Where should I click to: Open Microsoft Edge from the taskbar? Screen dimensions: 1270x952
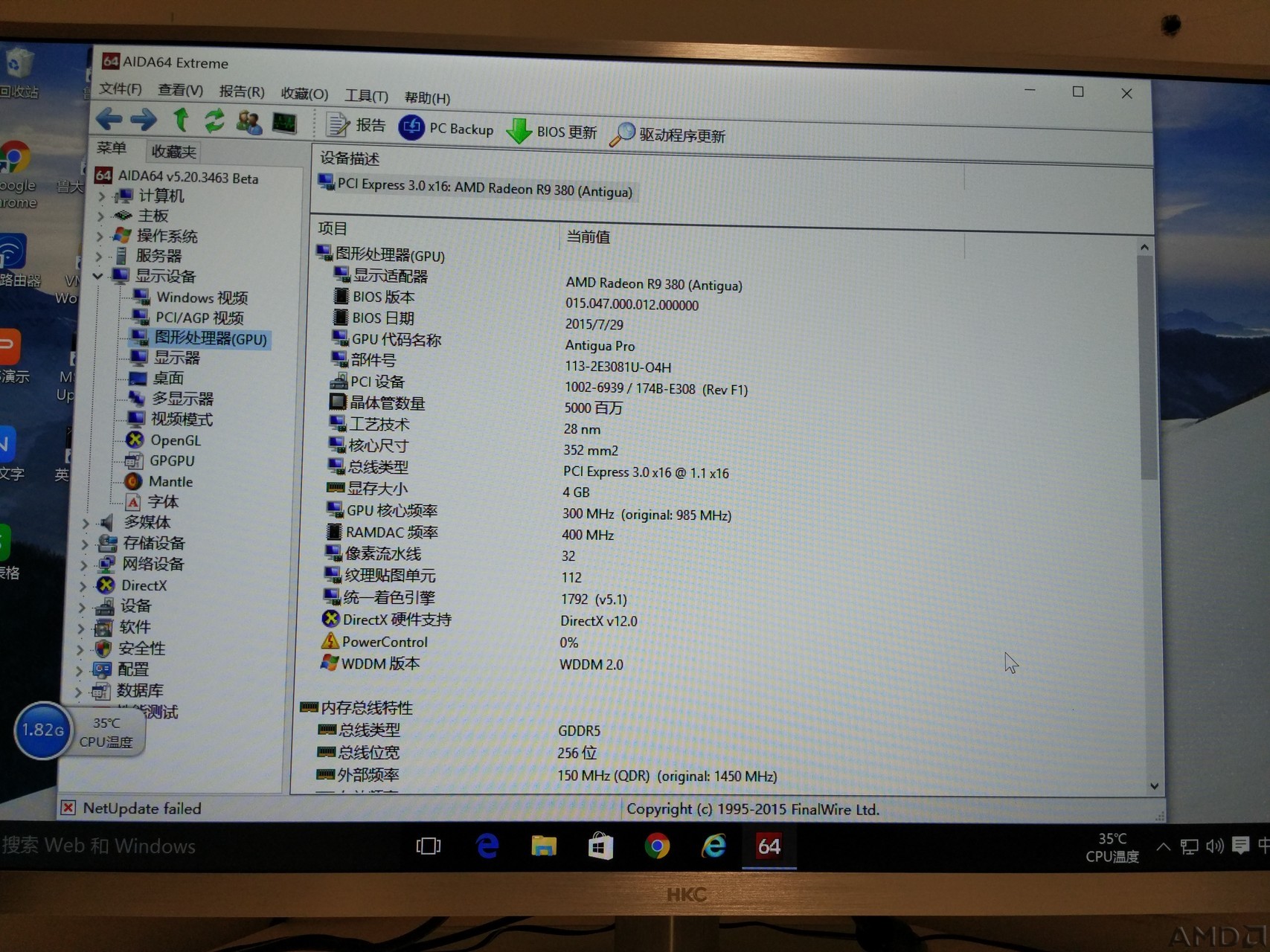click(487, 846)
